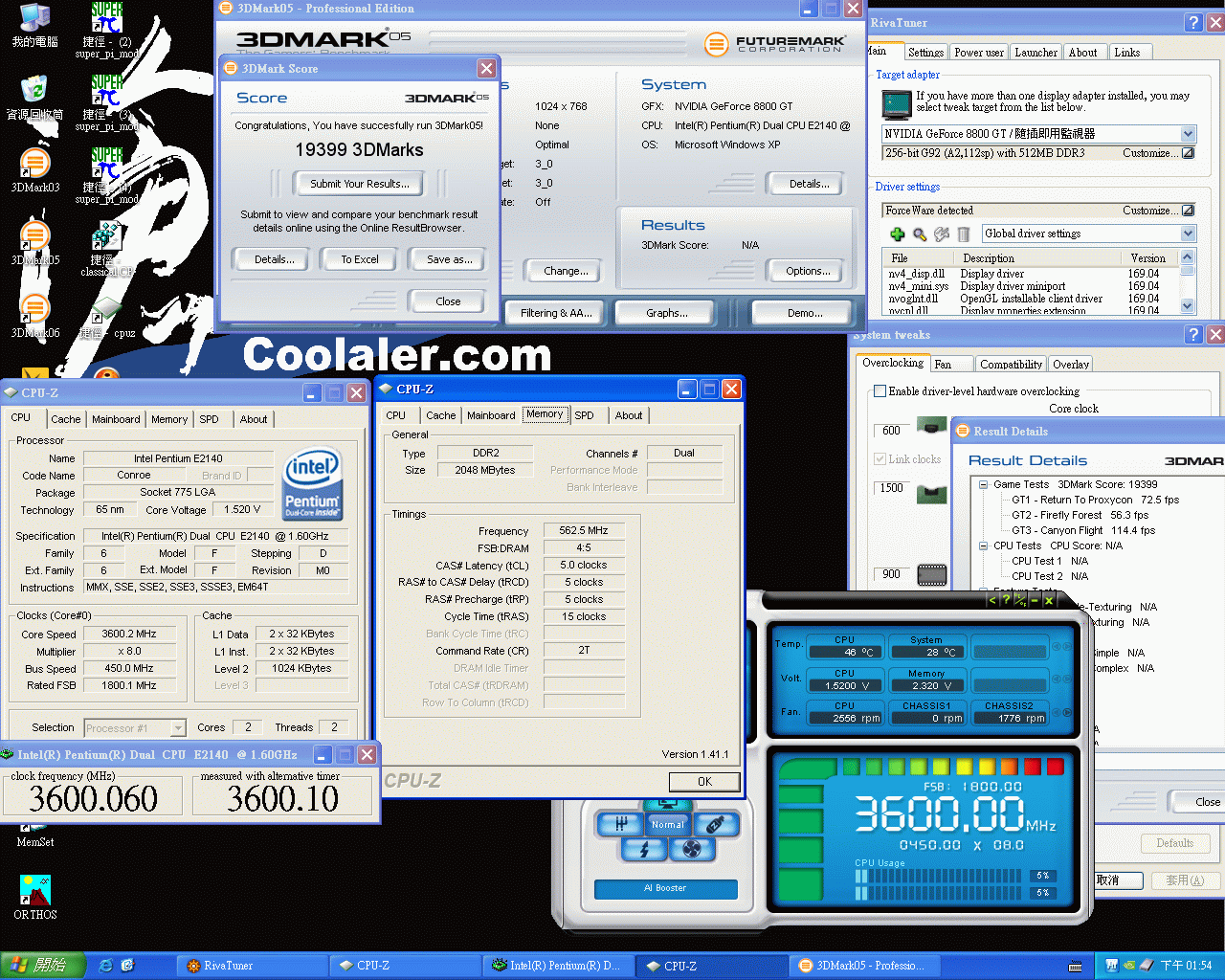
Task: Click Graphs button in 3DMark05
Action: click(667, 313)
